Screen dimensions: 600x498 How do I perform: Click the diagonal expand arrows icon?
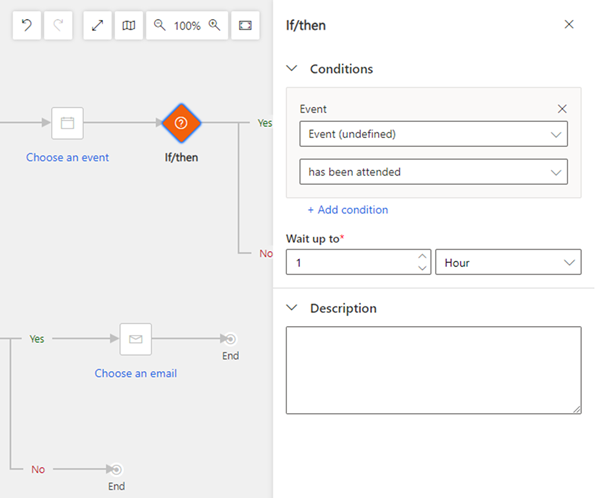(x=97, y=26)
